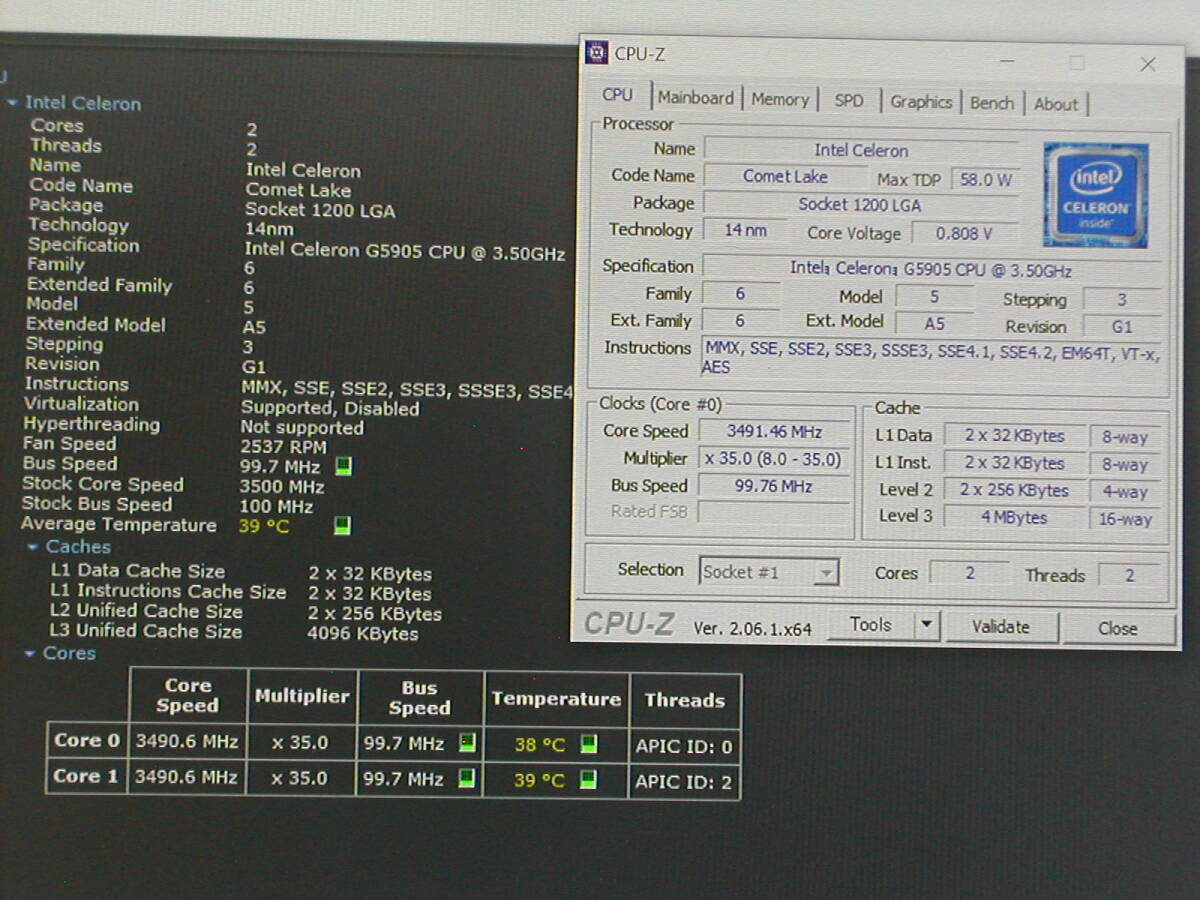Click the Average Temperature value '39 °C'
This screenshot has height=900, width=1200.
[264, 526]
